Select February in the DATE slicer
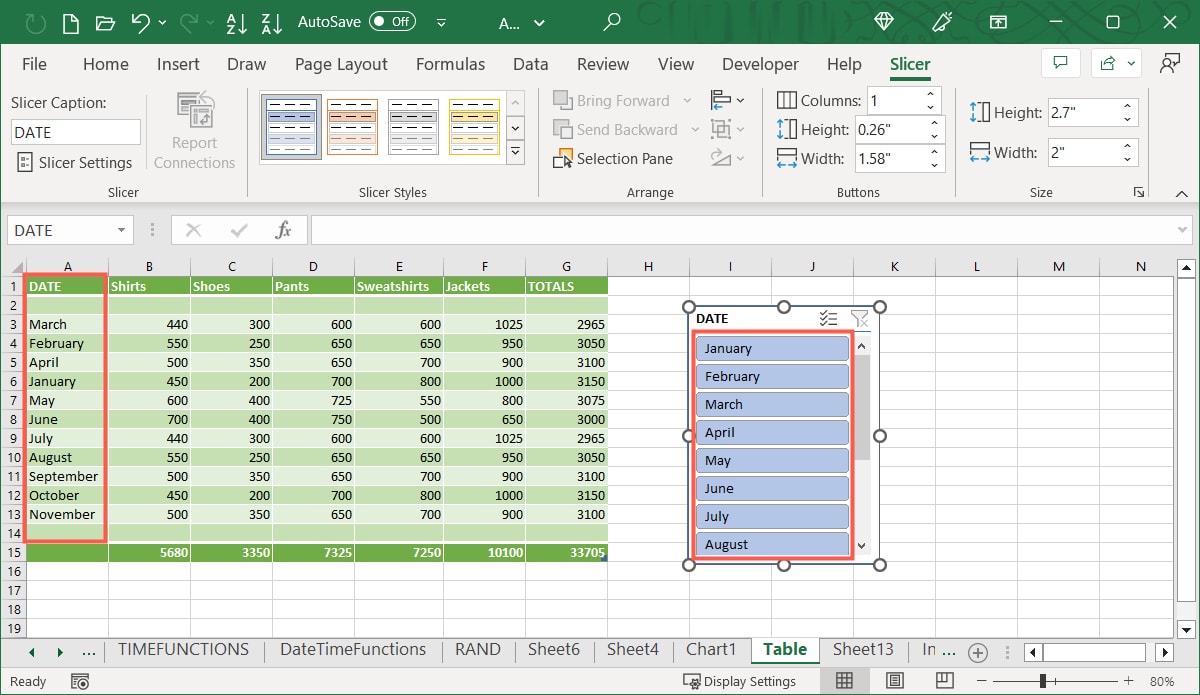This screenshot has width=1200, height=695. [x=770, y=376]
